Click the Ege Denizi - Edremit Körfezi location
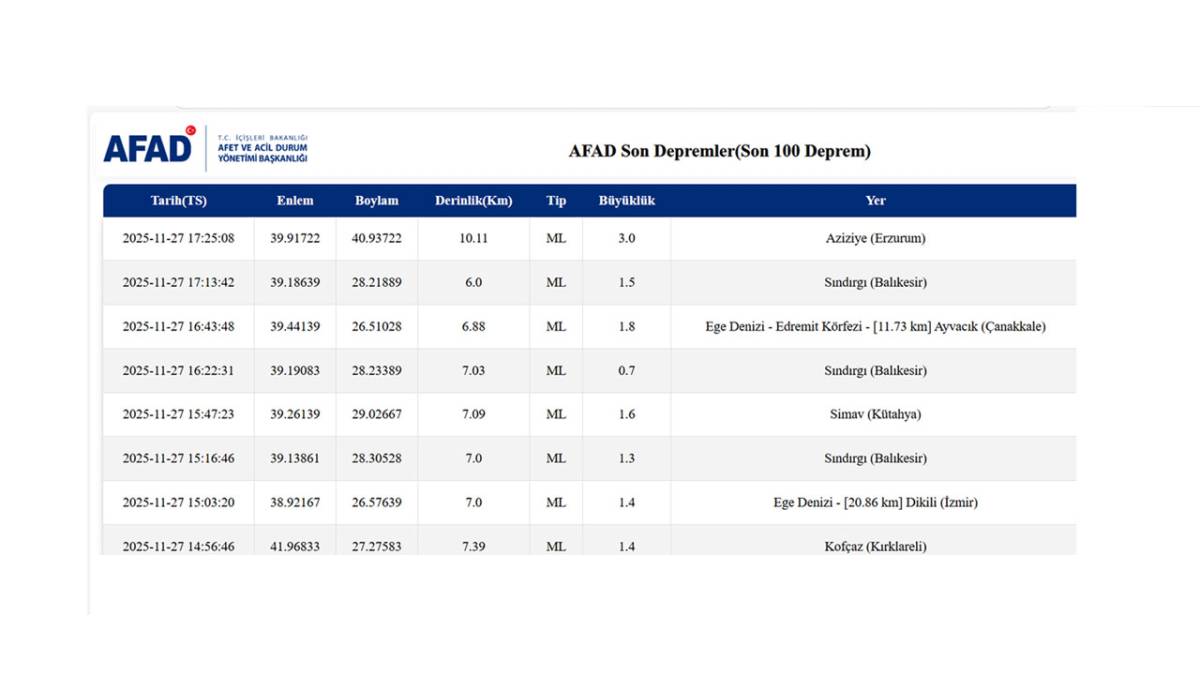Screen dimensions: 1200x675 875,327
